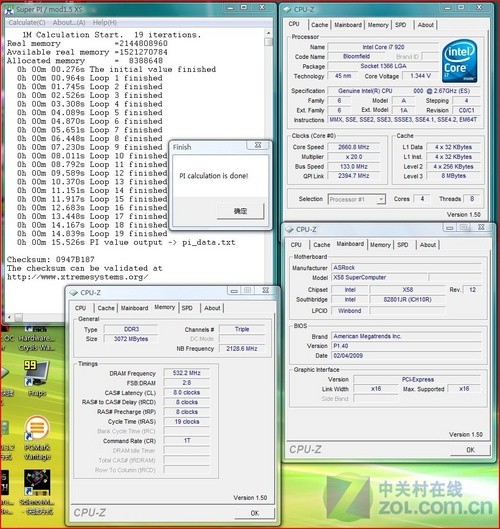Switch to Memory tab in CPU-Z processor window
This screenshot has width=500, height=529.
(378, 25)
